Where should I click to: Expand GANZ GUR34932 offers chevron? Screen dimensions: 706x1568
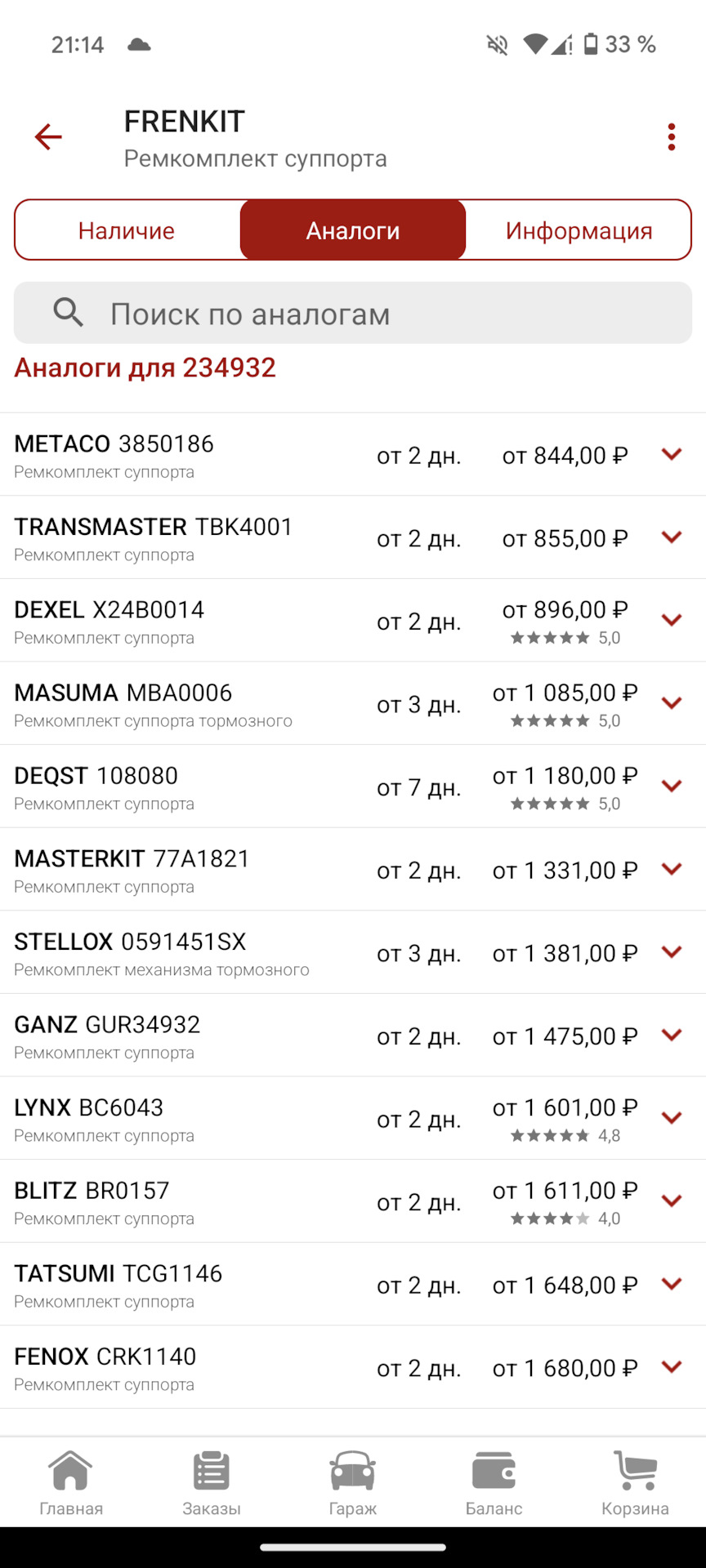pyautogui.click(x=672, y=1035)
